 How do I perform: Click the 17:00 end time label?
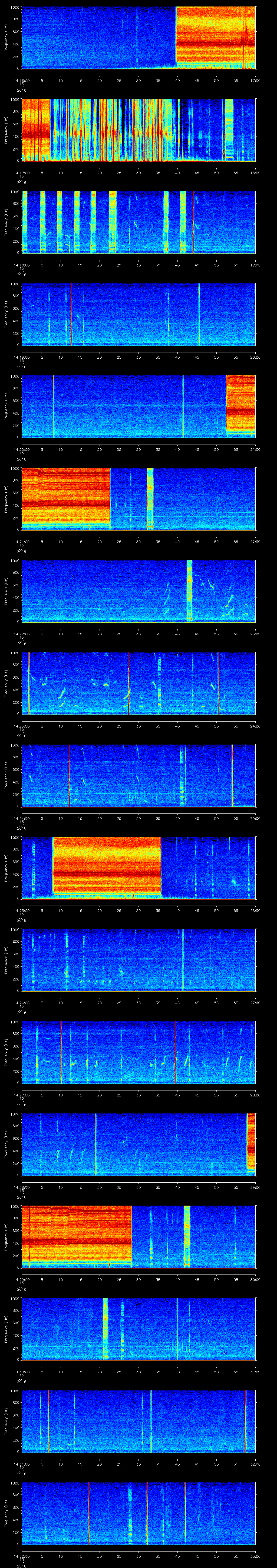point(255,80)
